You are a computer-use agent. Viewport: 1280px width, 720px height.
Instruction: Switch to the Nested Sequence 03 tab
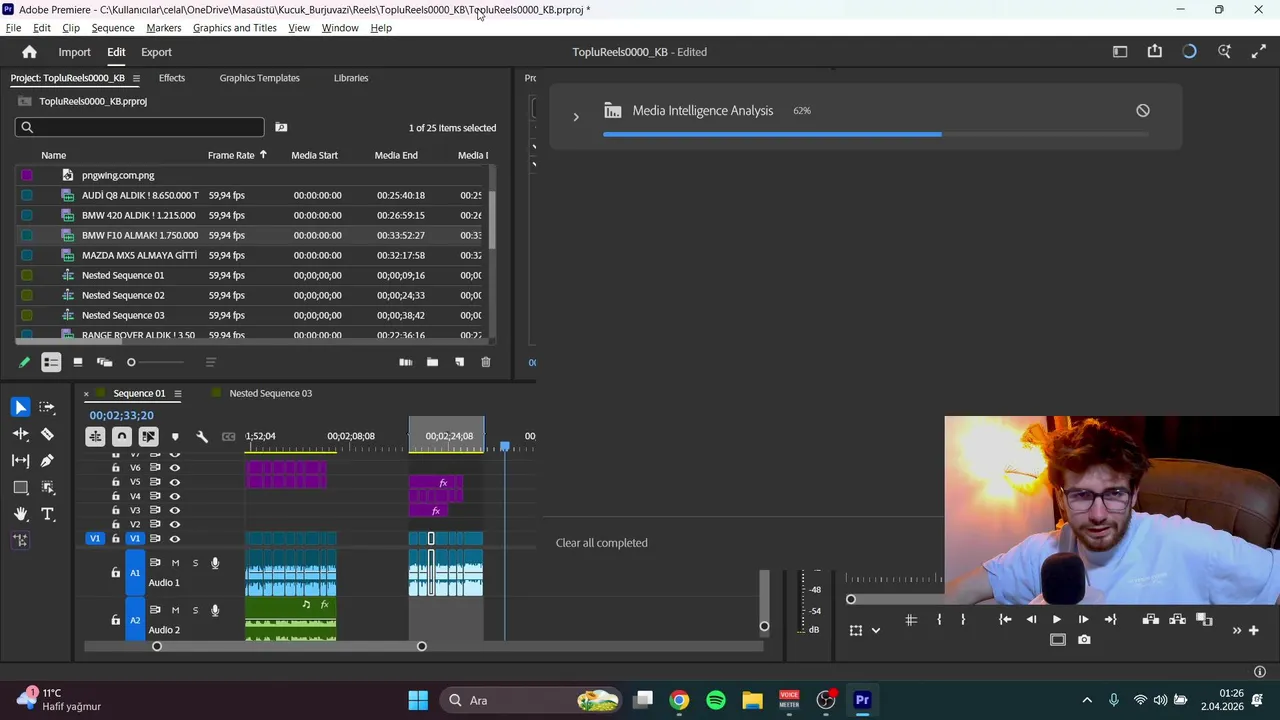click(270, 394)
